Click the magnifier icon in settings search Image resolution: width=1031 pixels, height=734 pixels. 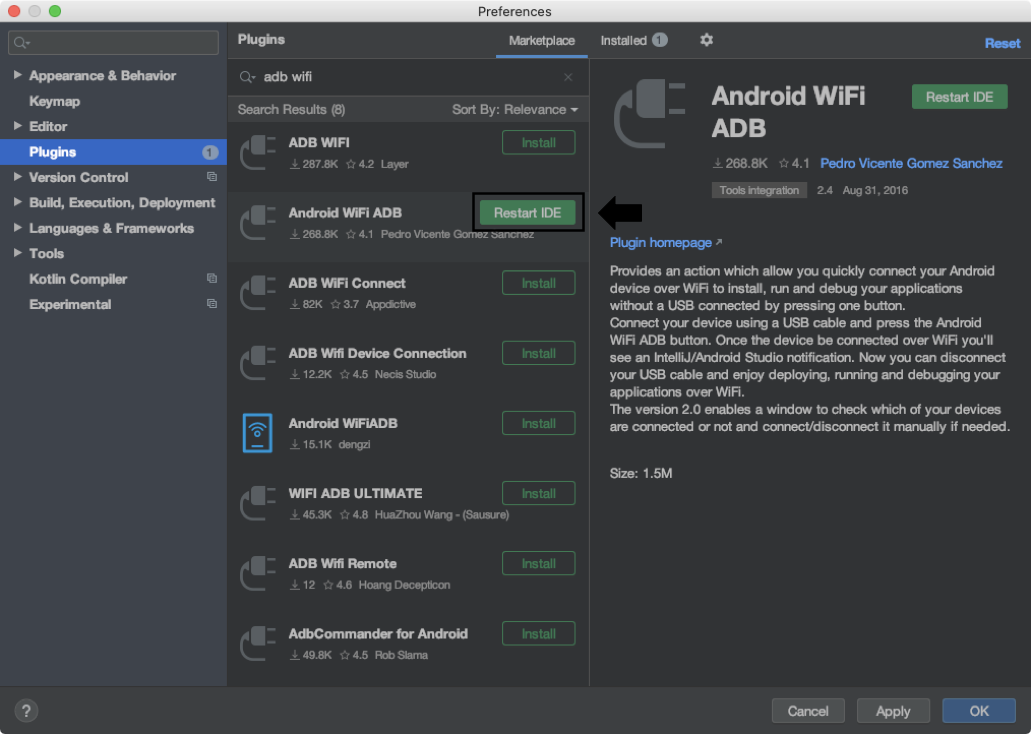(x=21, y=43)
